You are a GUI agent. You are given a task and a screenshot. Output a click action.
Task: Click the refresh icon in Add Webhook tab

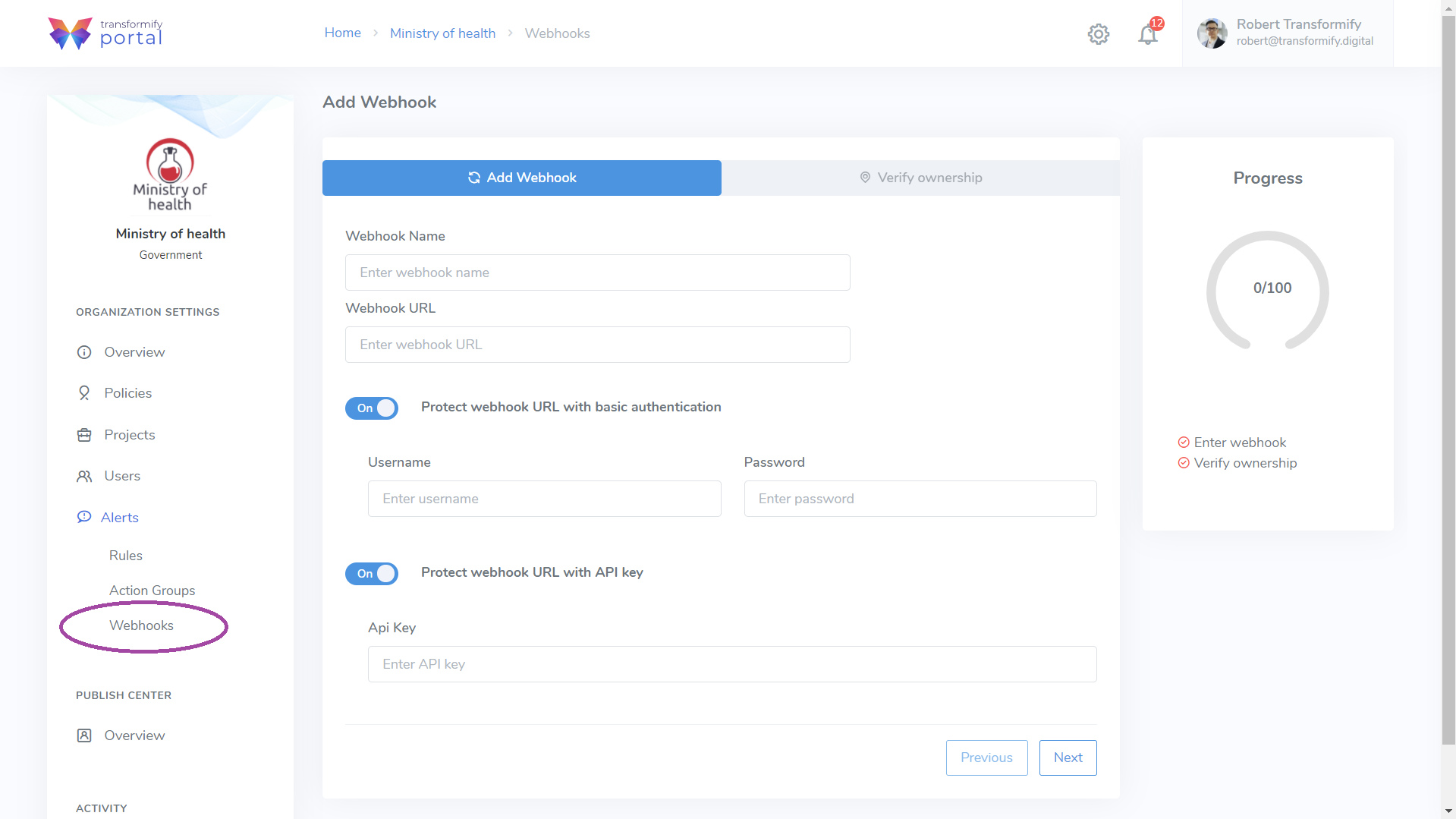(474, 178)
